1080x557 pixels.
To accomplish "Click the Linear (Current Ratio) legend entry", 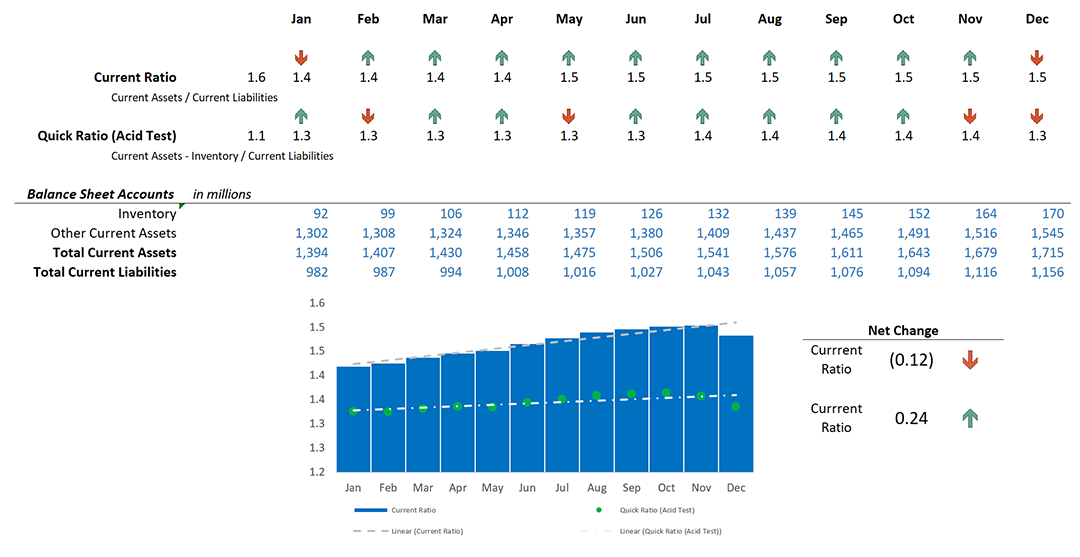I will pos(408,532).
